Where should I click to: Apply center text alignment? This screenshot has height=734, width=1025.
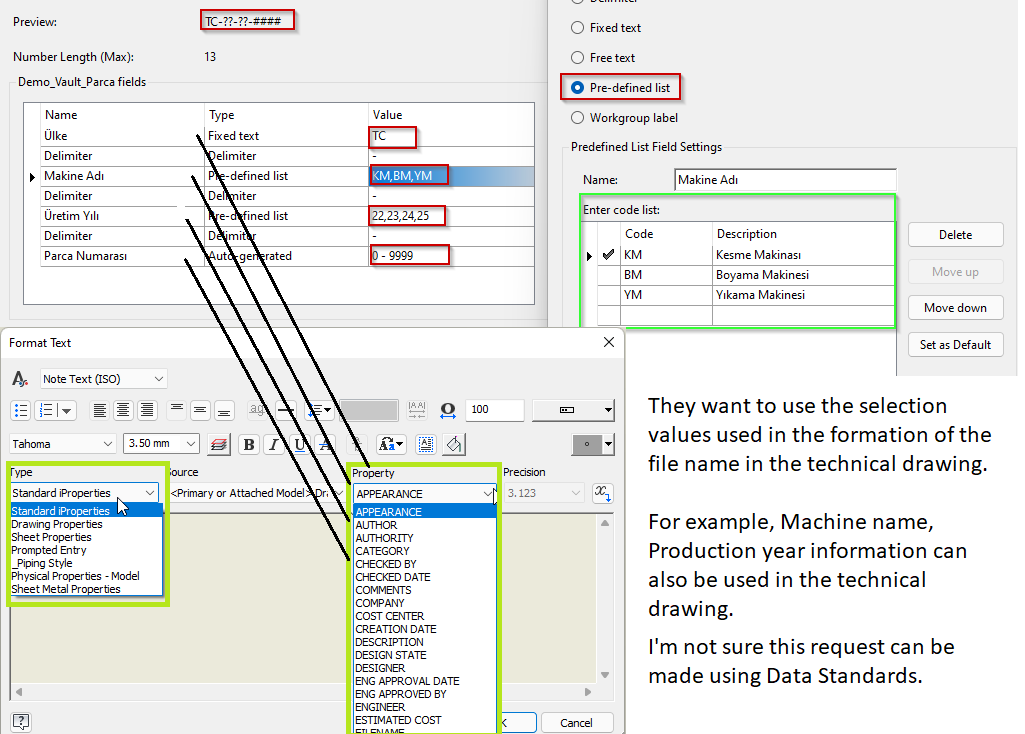[x=122, y=410]
